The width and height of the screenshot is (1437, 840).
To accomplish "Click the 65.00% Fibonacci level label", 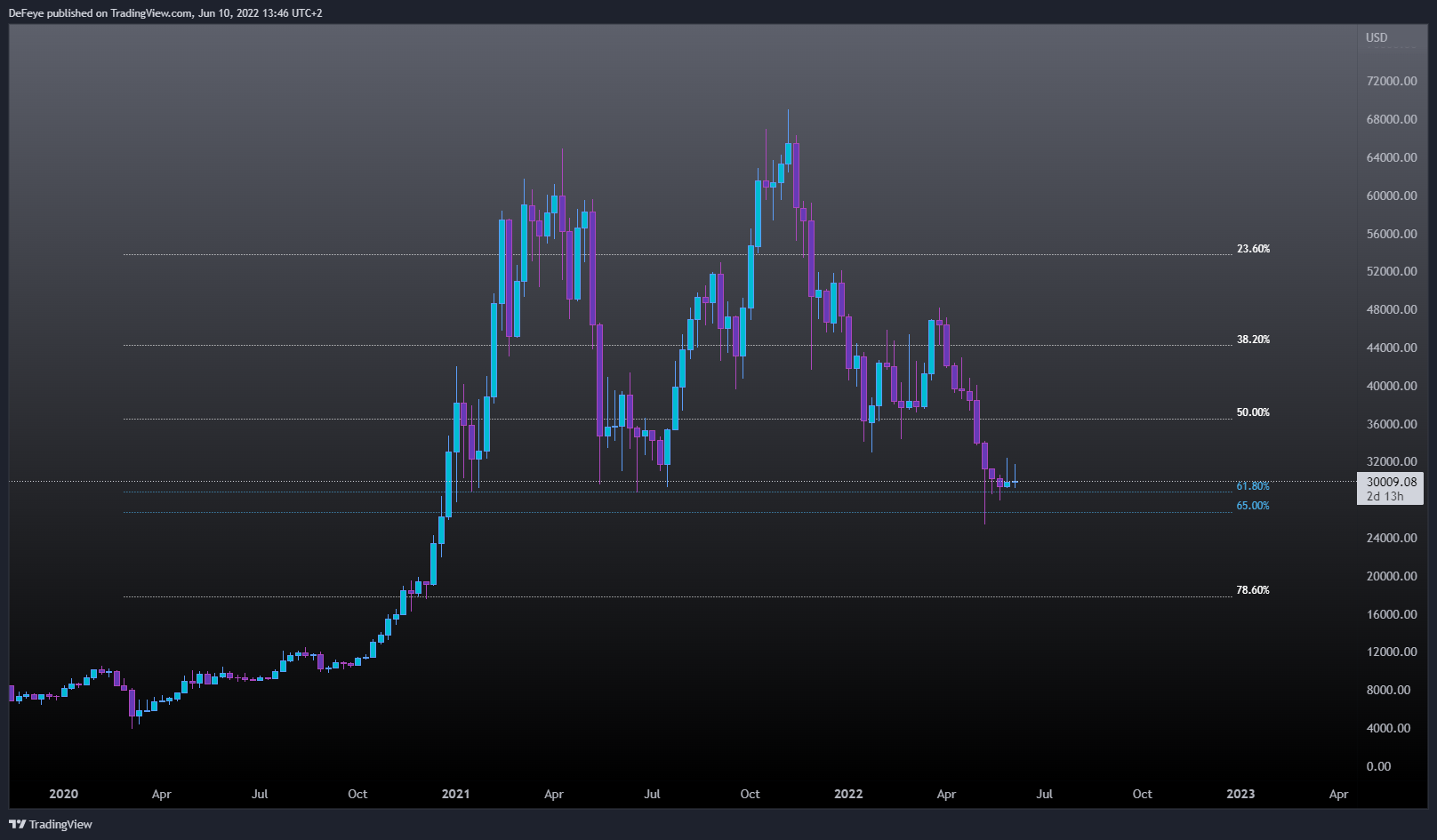I will click(1253, 506).
